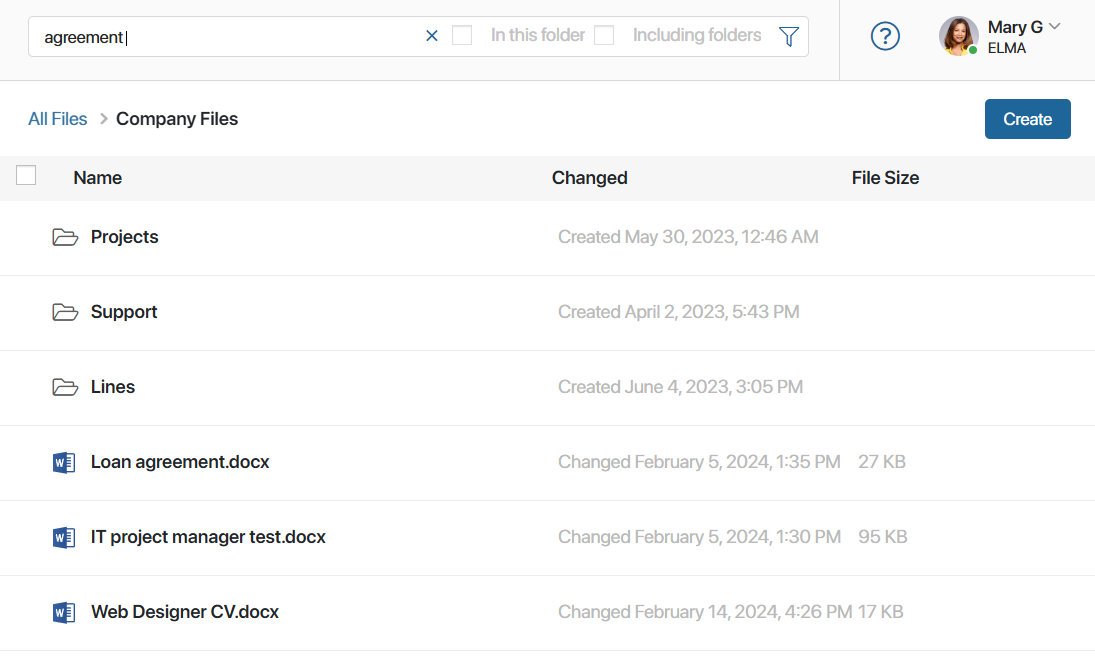Click 'Changed February 14, 2024, 4:26 PM' text
Image resolution: width=1095 pixels, height=667 pixels.
[705, 612]
